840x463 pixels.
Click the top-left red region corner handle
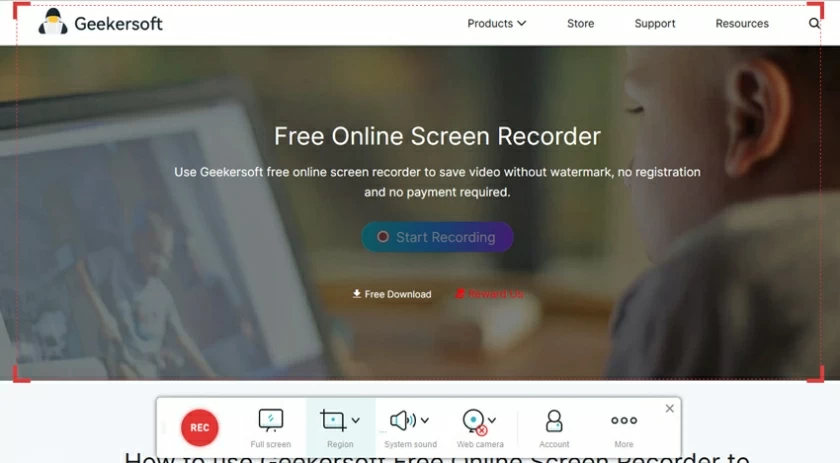[20, 10]
